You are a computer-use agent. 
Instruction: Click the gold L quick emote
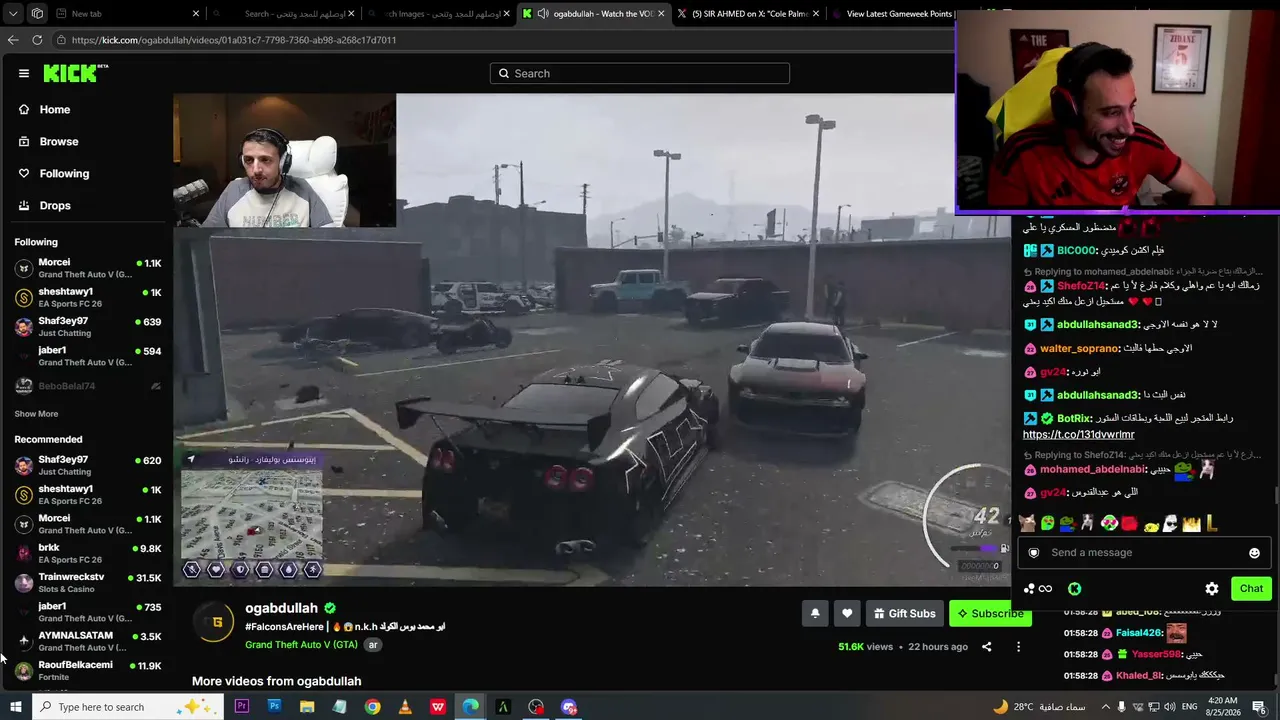[1211, 523]
